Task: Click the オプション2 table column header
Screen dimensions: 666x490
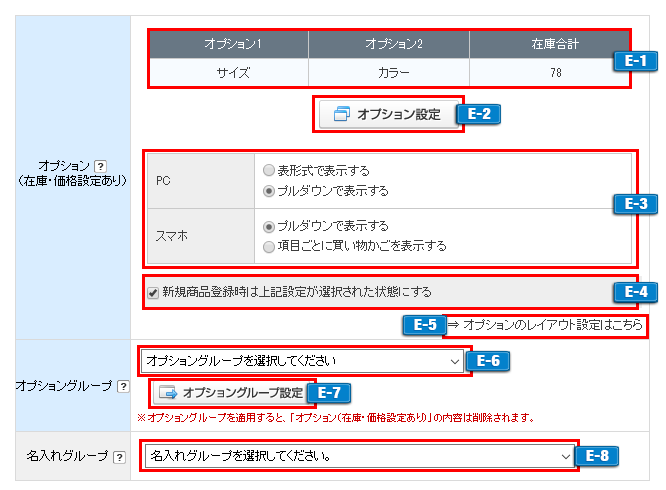Action: (x=387, y=45)
